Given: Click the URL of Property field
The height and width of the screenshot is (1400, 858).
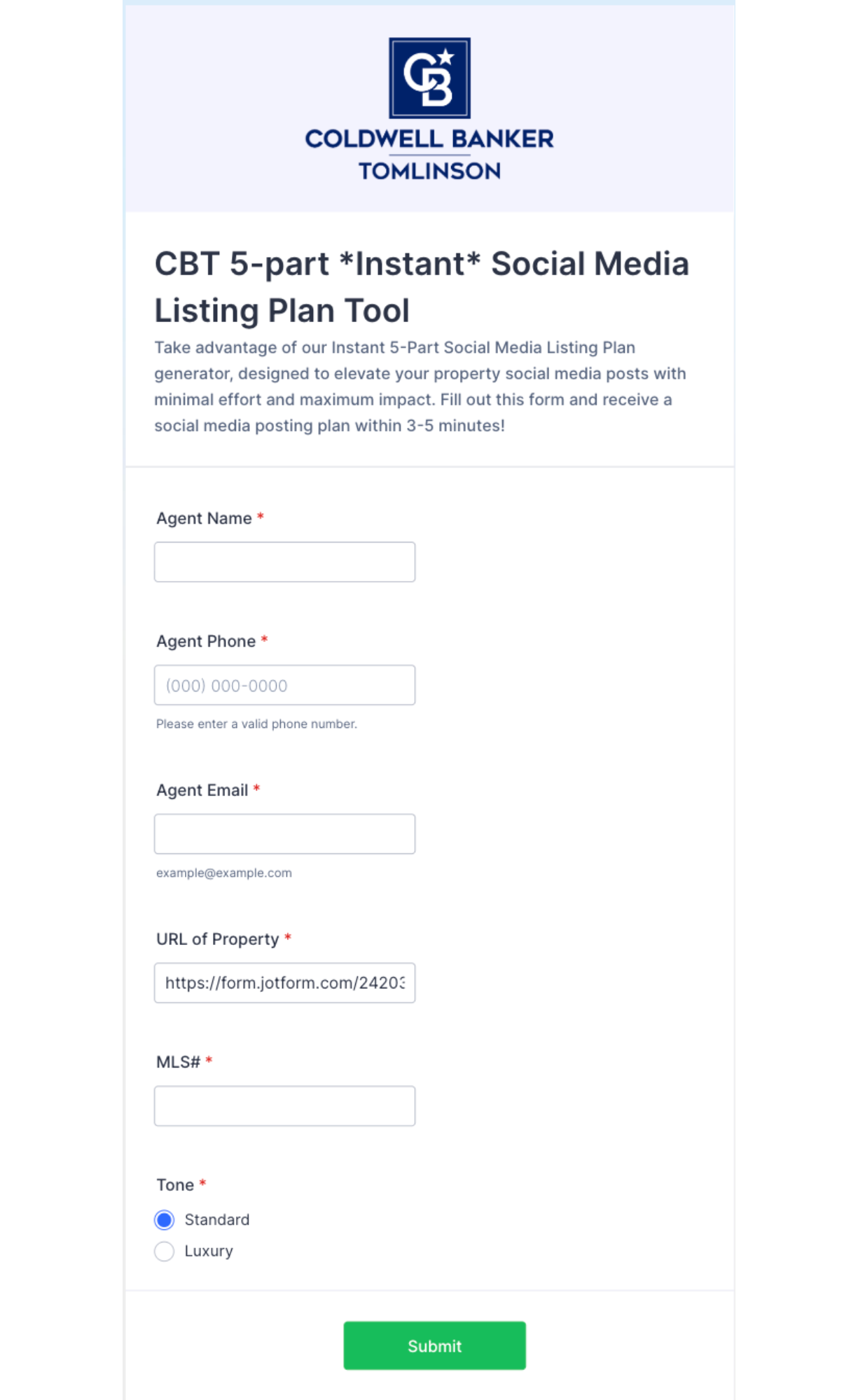Looking at the screenshot, I should coord(284,983).
